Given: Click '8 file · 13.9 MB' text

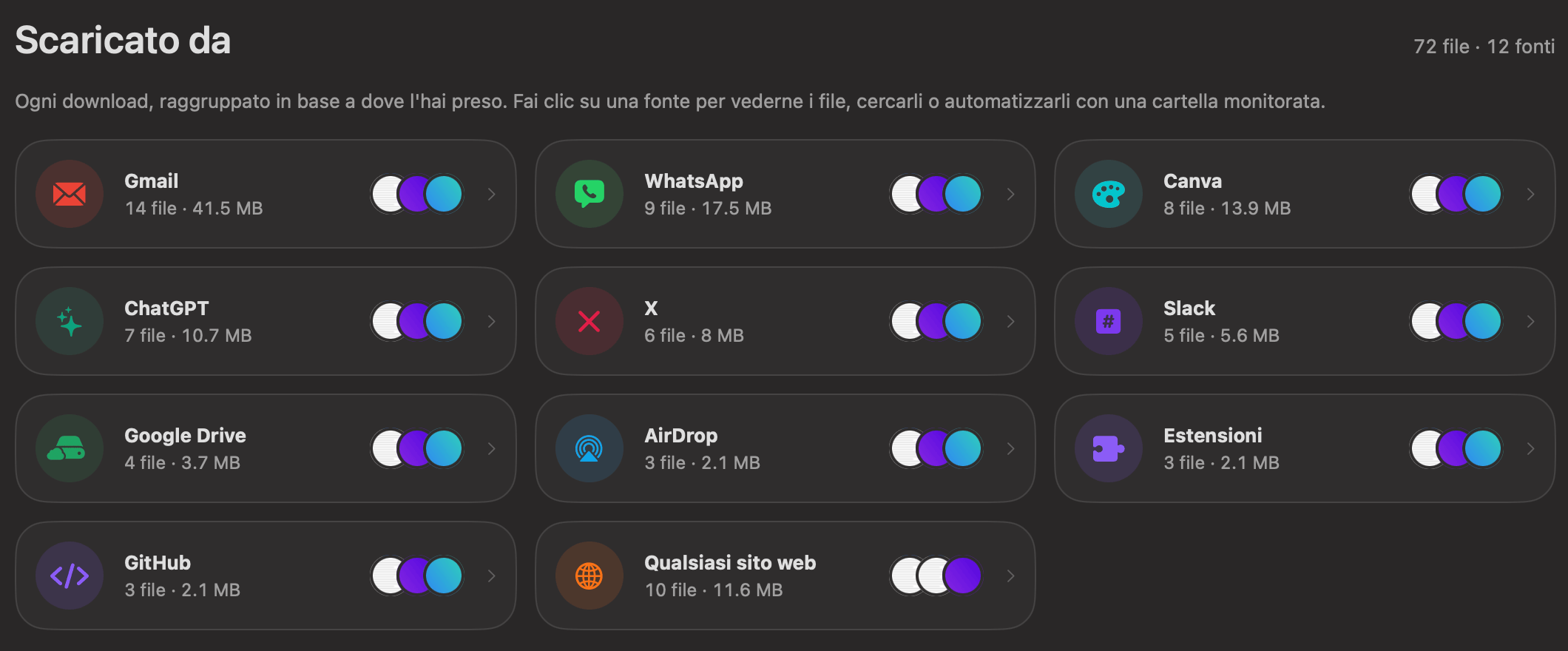Looking at the screenshot, I should click(x=1227, y=209).
